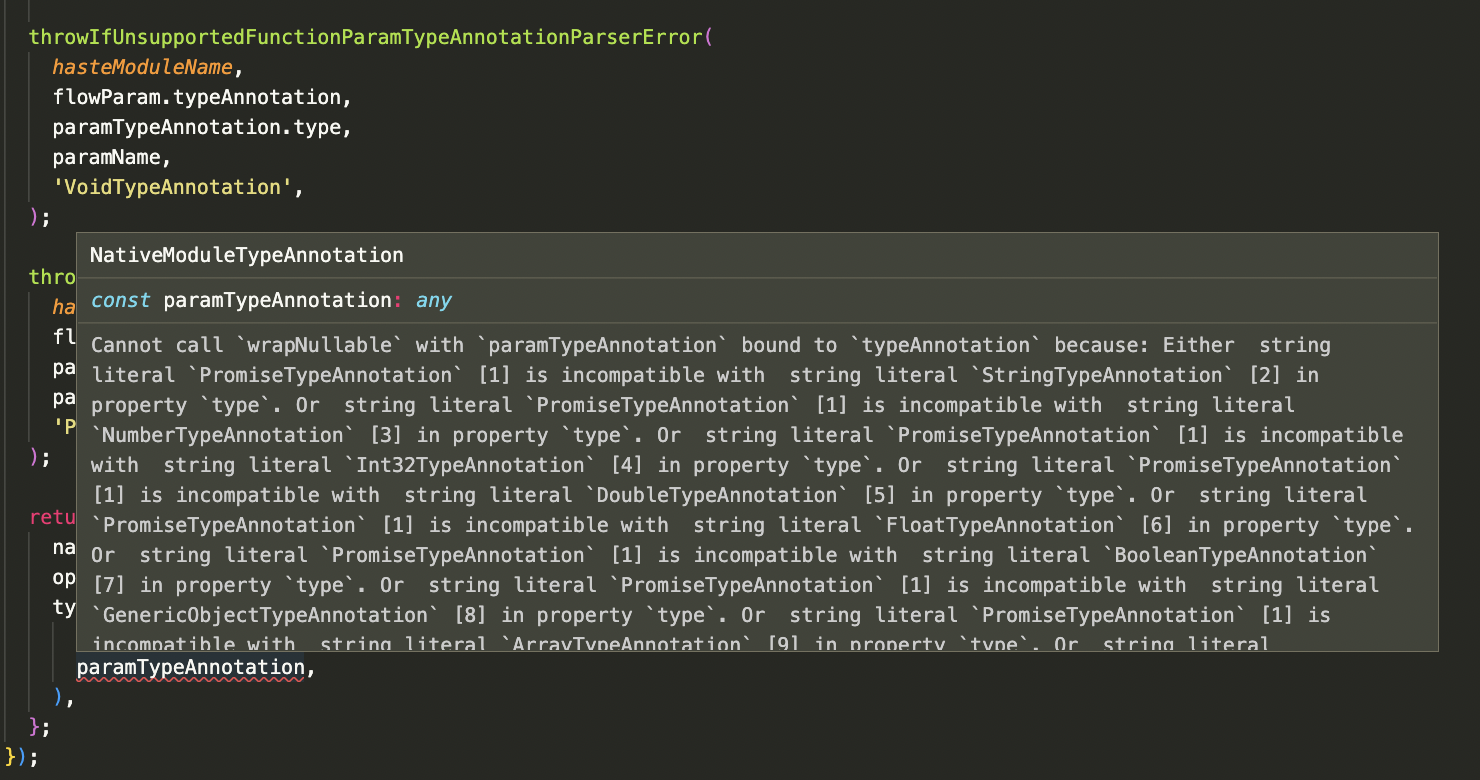Viewport: 1480px width, 780px height.
Task: Click the closing '});' on last line
Action: tap(22, 755)
